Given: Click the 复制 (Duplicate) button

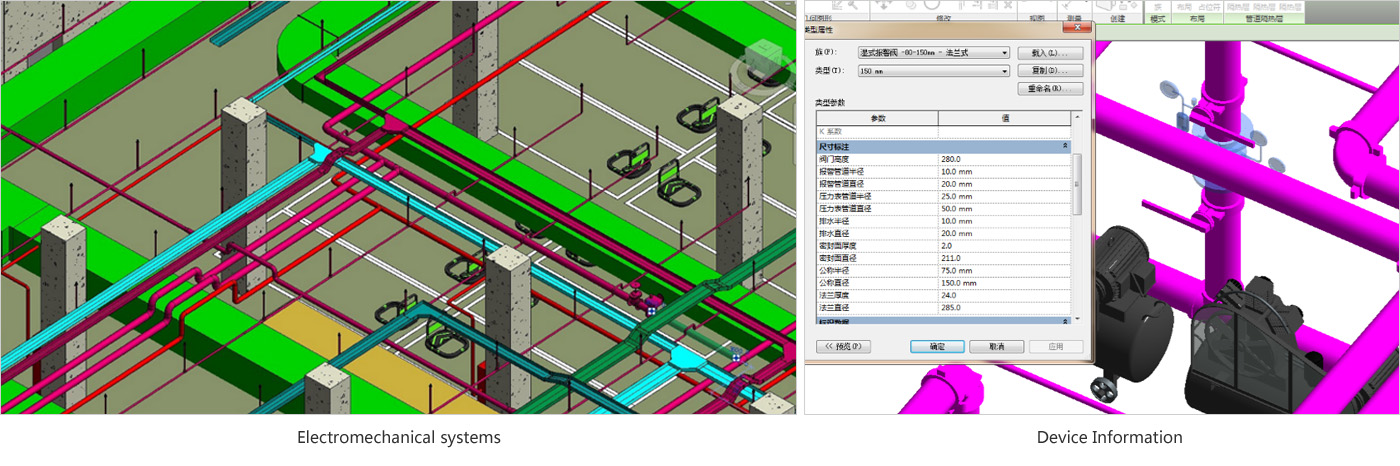Looking at the screenshot, I should [1049, 71].
